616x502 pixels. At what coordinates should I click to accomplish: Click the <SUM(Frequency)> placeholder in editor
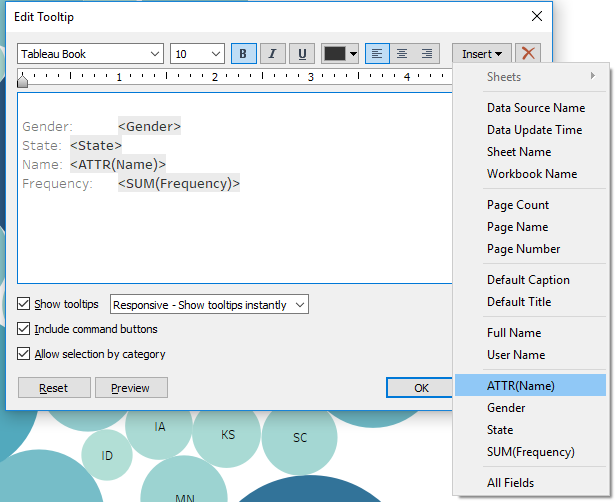click(179, 183)
